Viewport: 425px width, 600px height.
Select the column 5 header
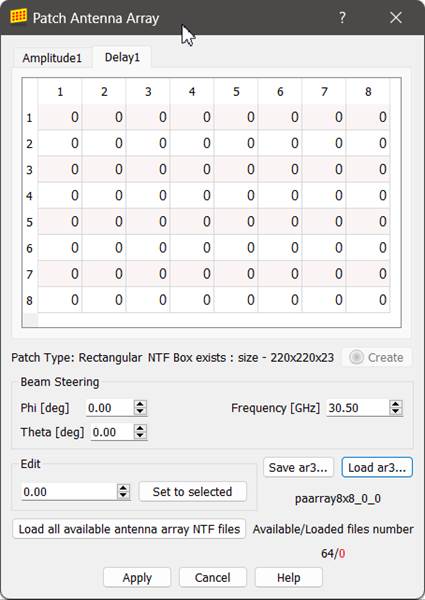pyautogui.click(x=236, y=91)
